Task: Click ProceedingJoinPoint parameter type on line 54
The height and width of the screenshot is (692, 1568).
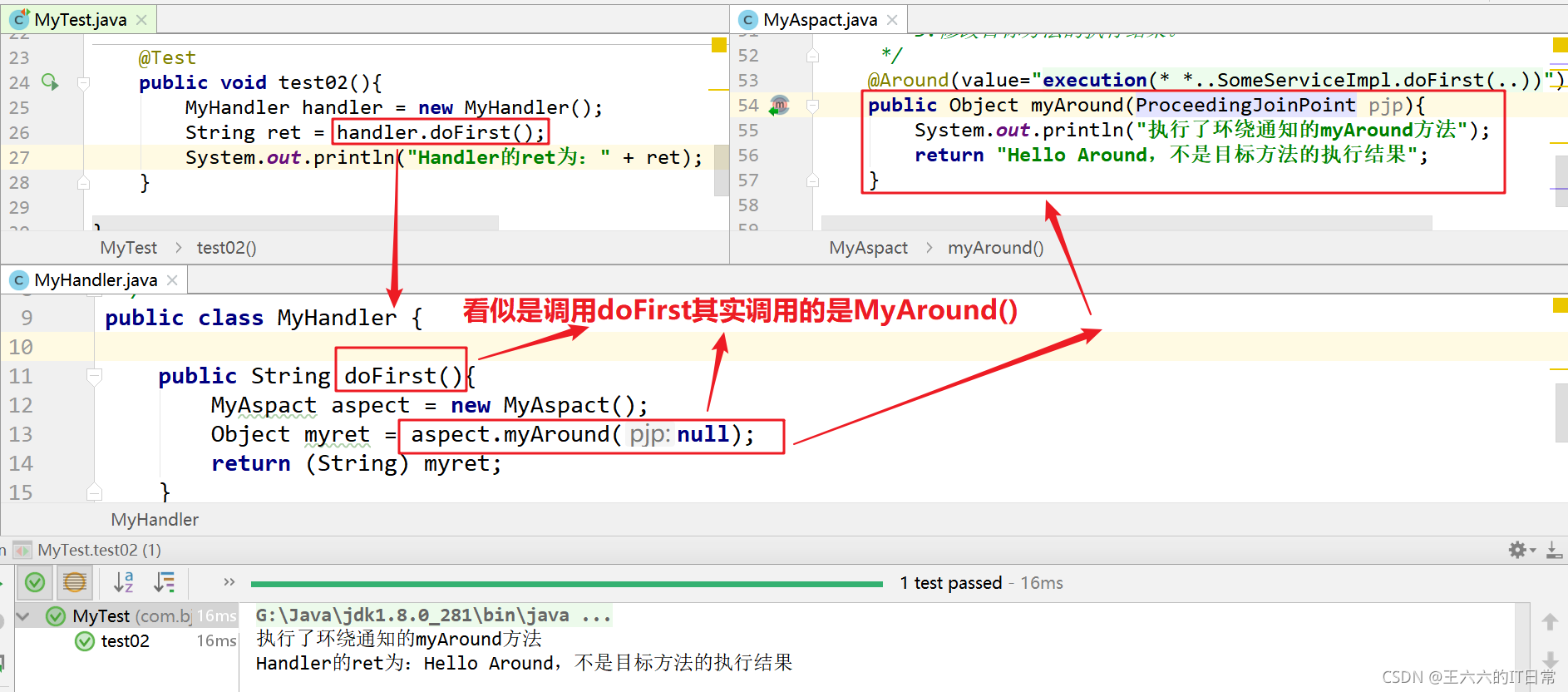Action: 1245,105
